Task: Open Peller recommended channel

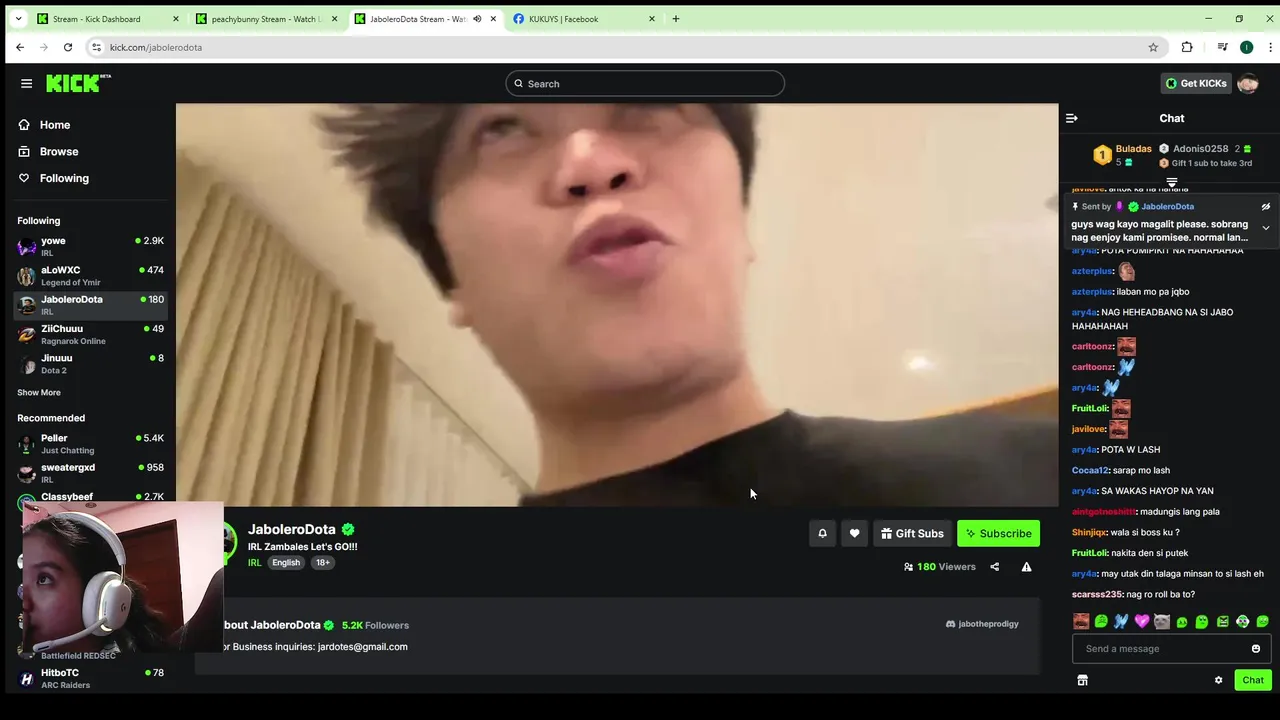Action: [x=90, y=444]
